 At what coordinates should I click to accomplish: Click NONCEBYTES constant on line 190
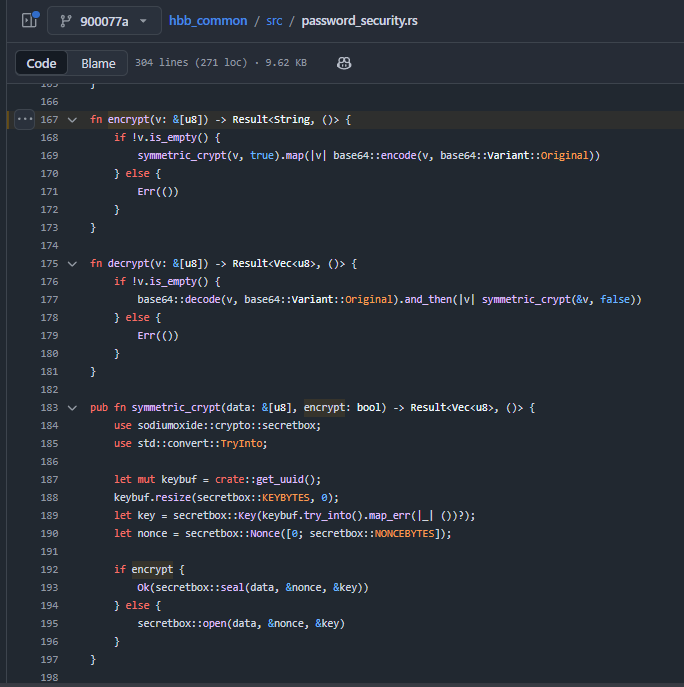404,534
